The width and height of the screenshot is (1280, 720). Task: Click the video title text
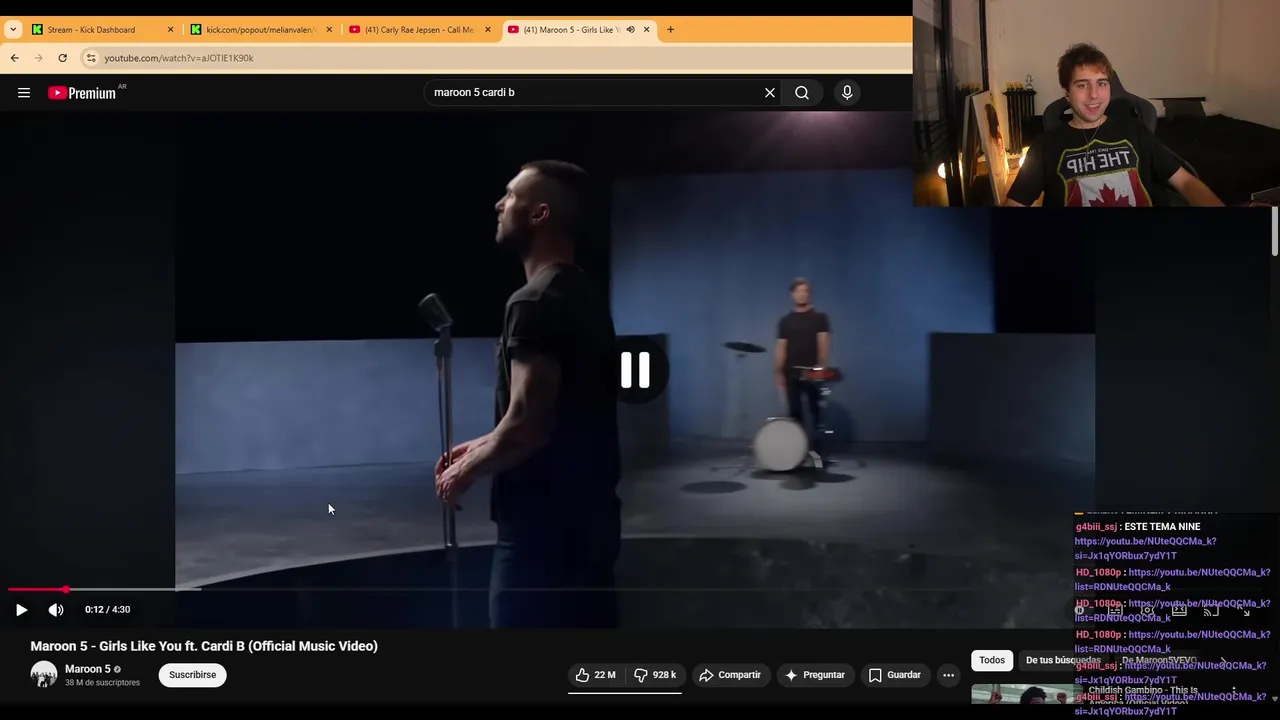point(204,646)
